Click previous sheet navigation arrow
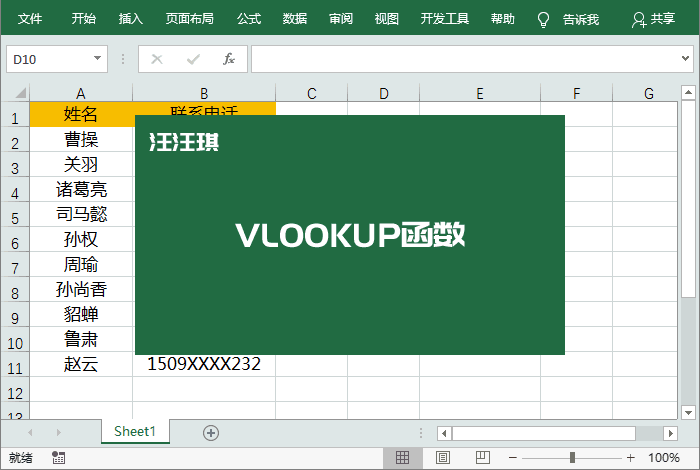Viewport: 700px width, 470px height. click(x=30, y=432)
